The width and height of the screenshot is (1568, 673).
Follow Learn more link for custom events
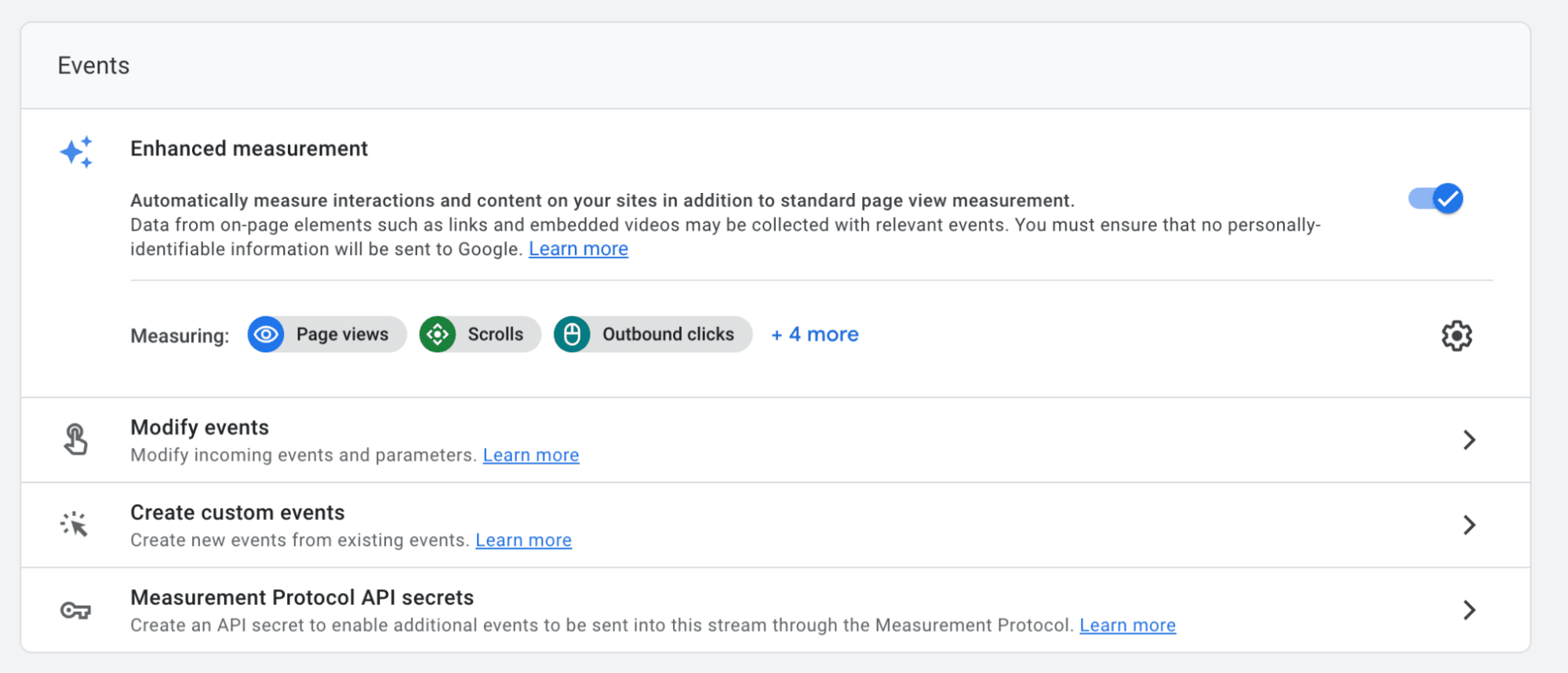click(x=523, y=540)
